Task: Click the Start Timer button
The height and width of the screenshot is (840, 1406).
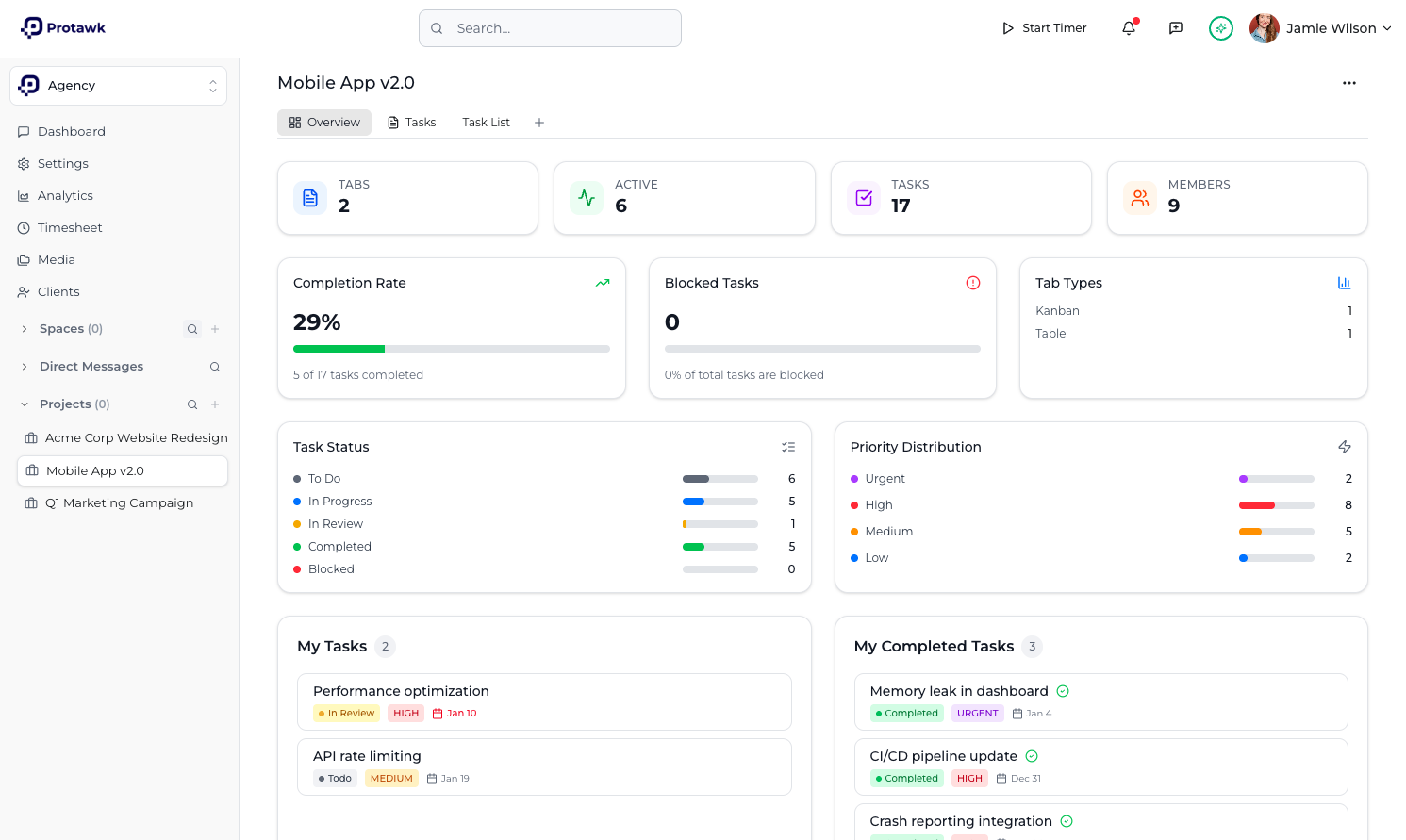Action: (1044, 27)
